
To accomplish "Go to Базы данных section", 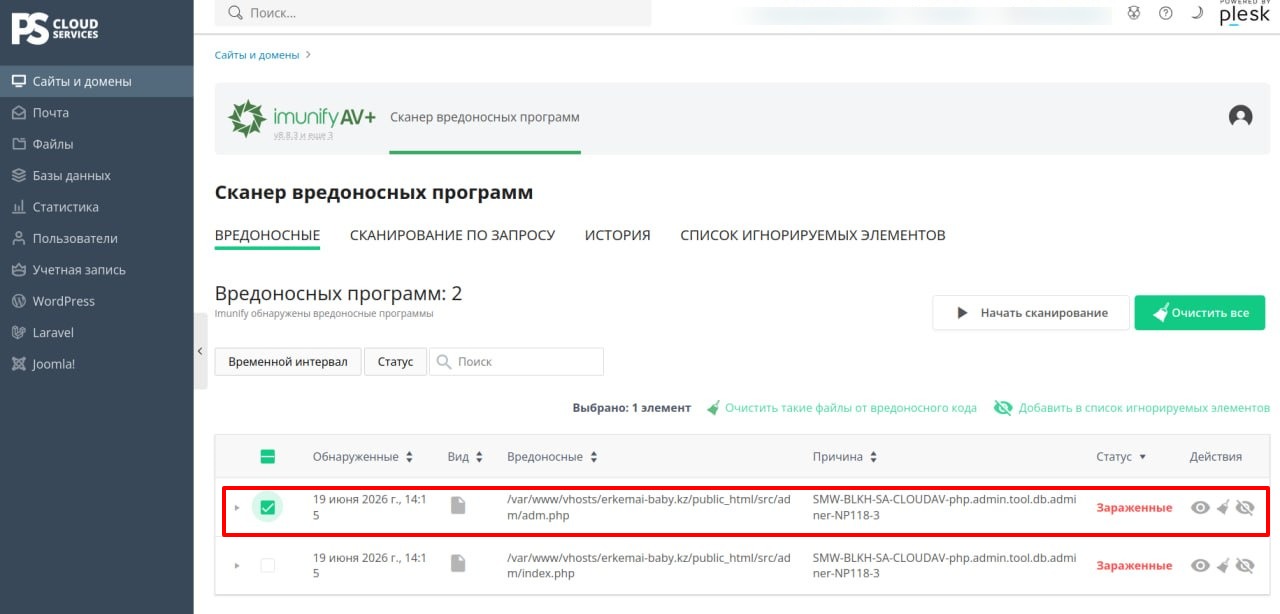I will coord(96,176).
